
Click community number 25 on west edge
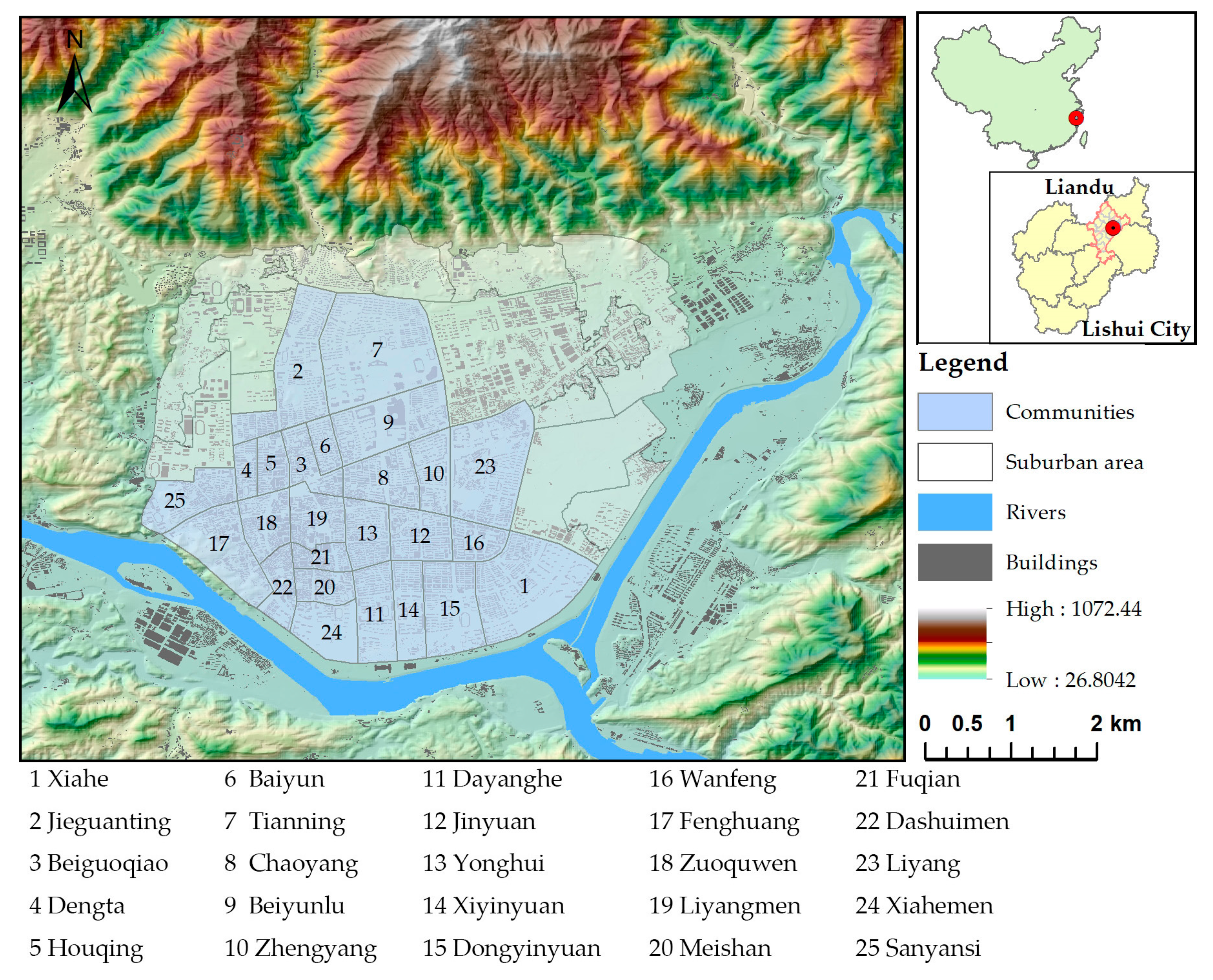click(x=174, y=500)
